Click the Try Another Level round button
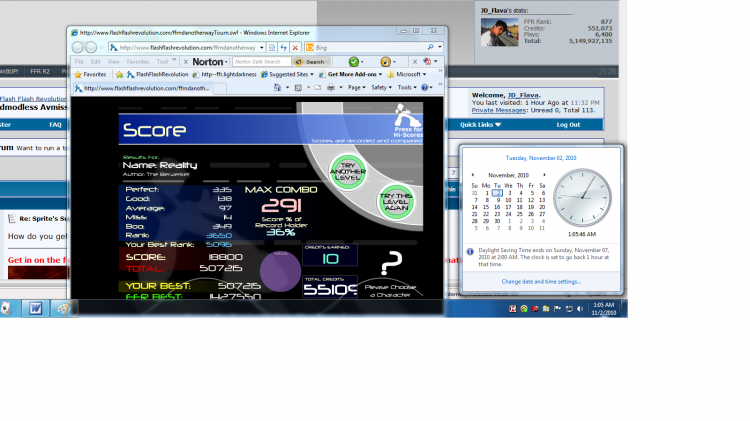This screenshot has height=421, width=750. (348, 171)
